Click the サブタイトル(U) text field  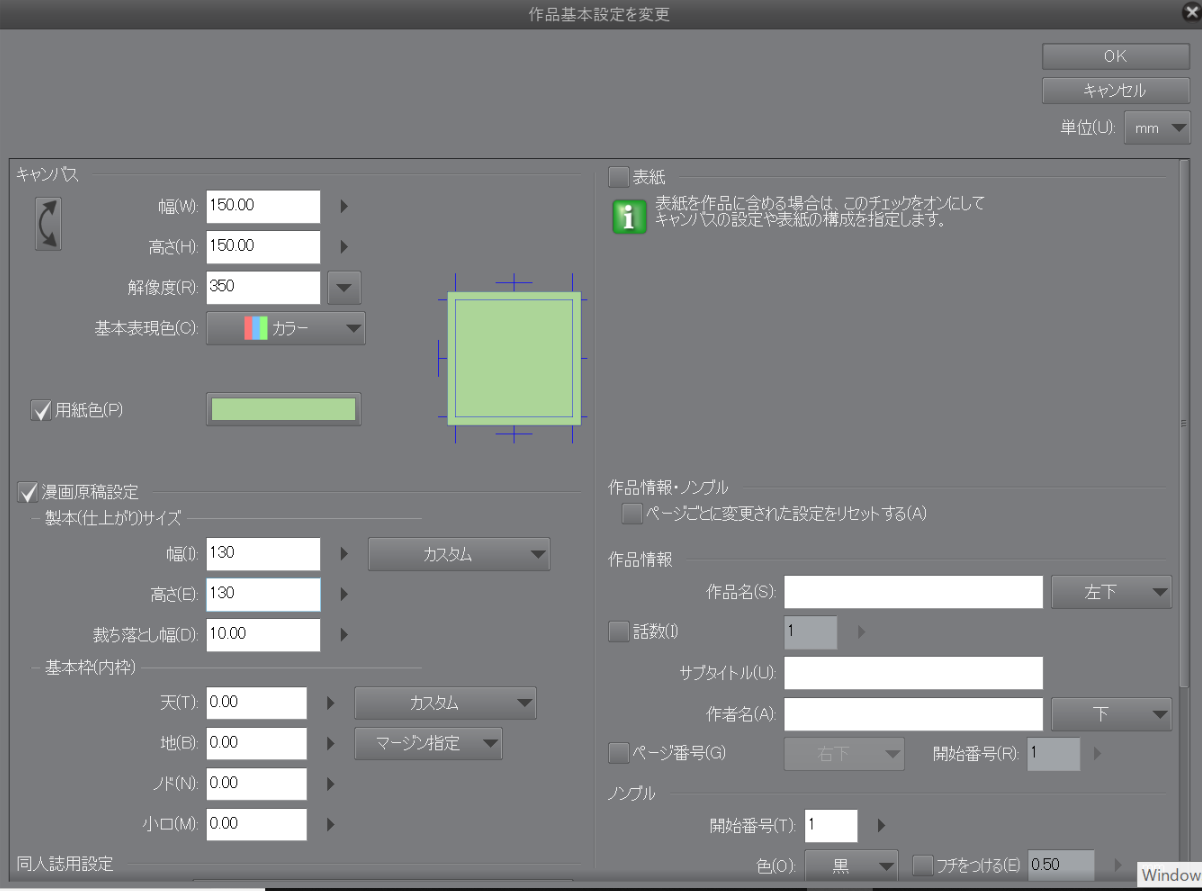913,673
